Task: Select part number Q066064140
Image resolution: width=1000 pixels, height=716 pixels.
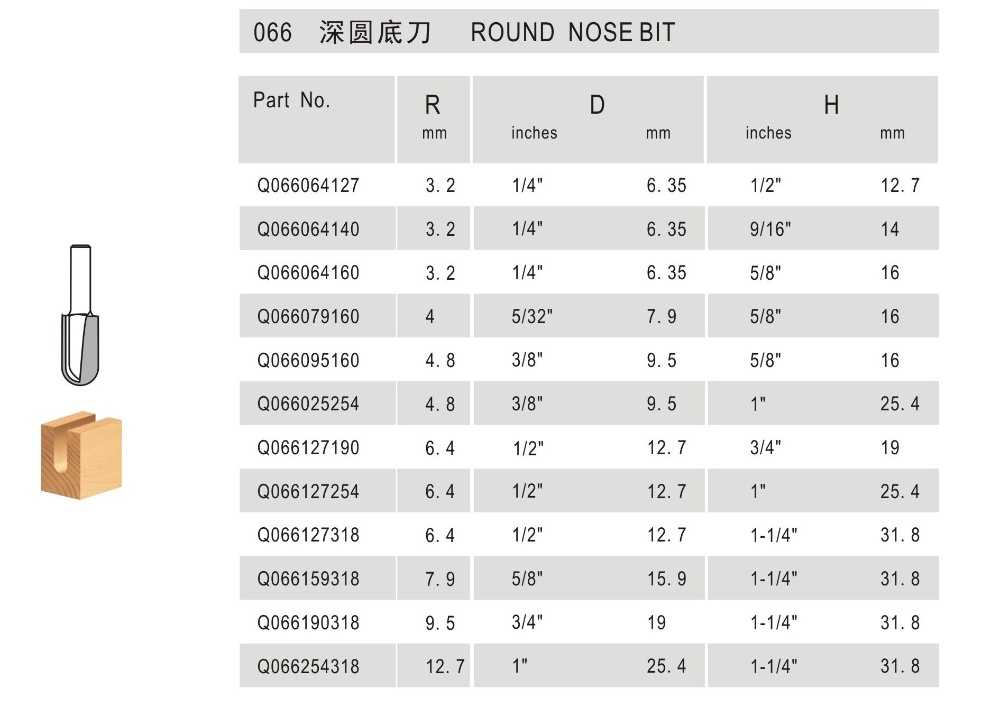Action: point(308,230)
